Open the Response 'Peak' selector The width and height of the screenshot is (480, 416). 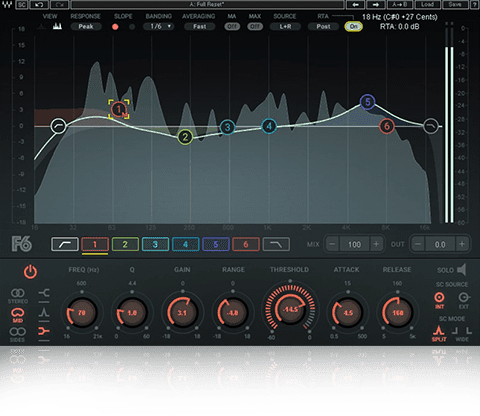click(86, 27)
